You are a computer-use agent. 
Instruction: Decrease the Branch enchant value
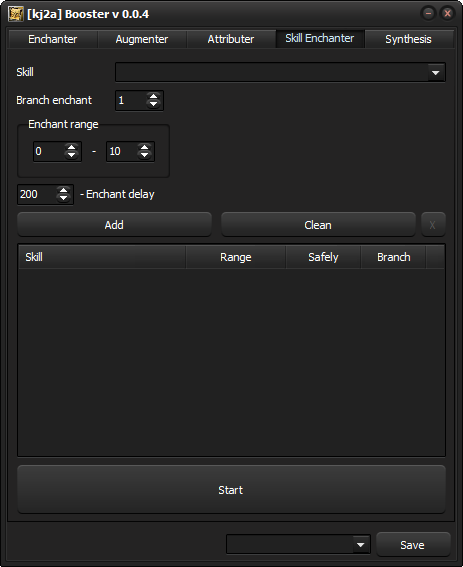153,104
